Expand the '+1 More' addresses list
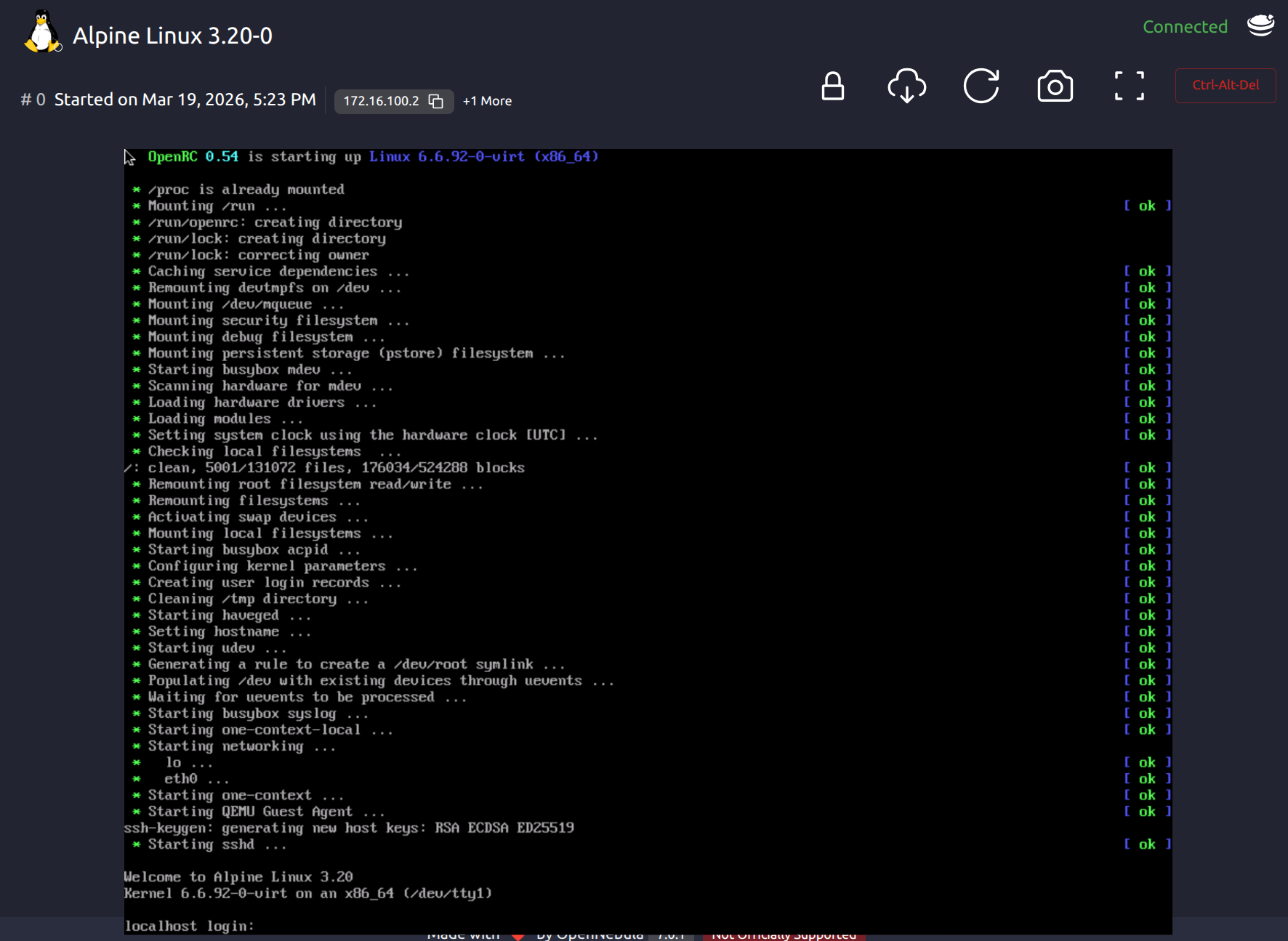 tap(487, 101)
